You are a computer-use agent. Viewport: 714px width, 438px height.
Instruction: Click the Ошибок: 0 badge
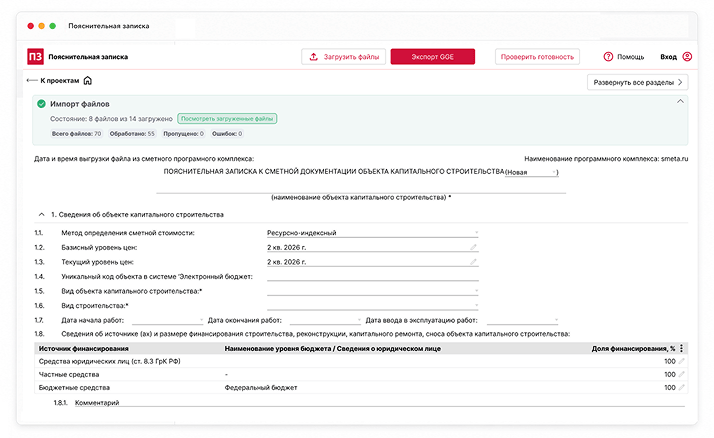click(227, 134)
